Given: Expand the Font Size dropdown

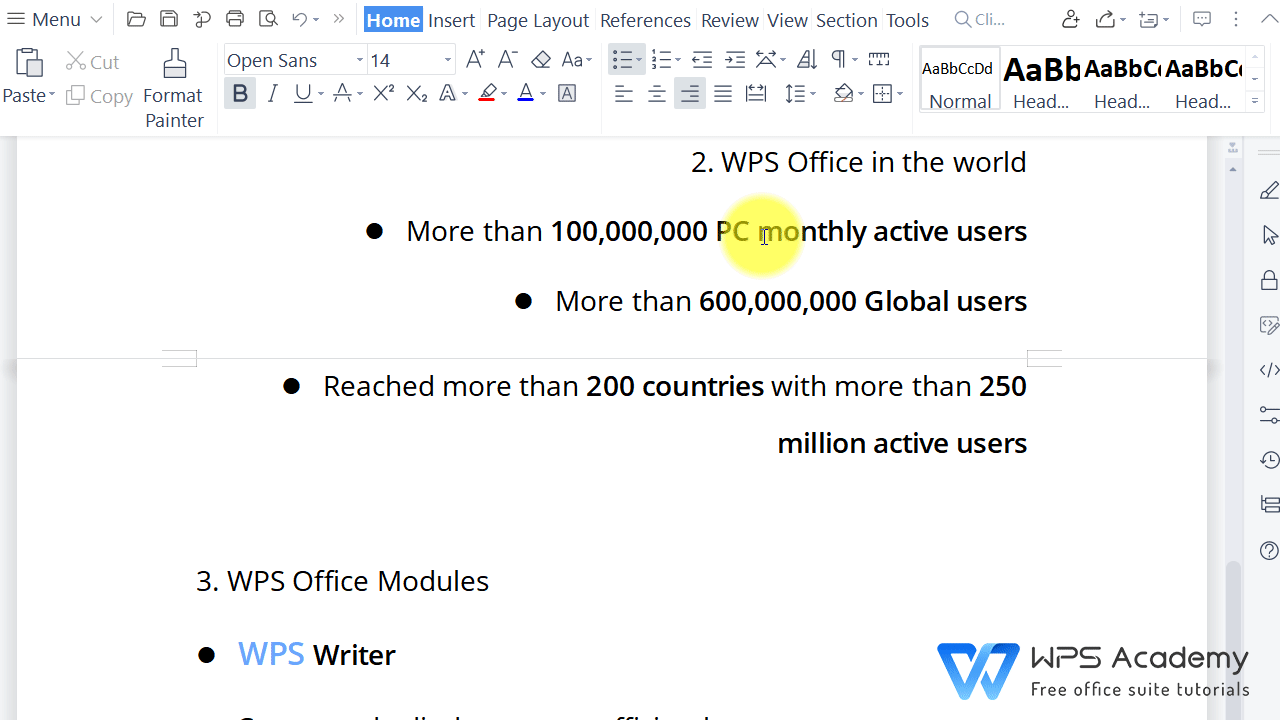Looking at the screenshot, I should pyautogui.click(x=447, y=60).
